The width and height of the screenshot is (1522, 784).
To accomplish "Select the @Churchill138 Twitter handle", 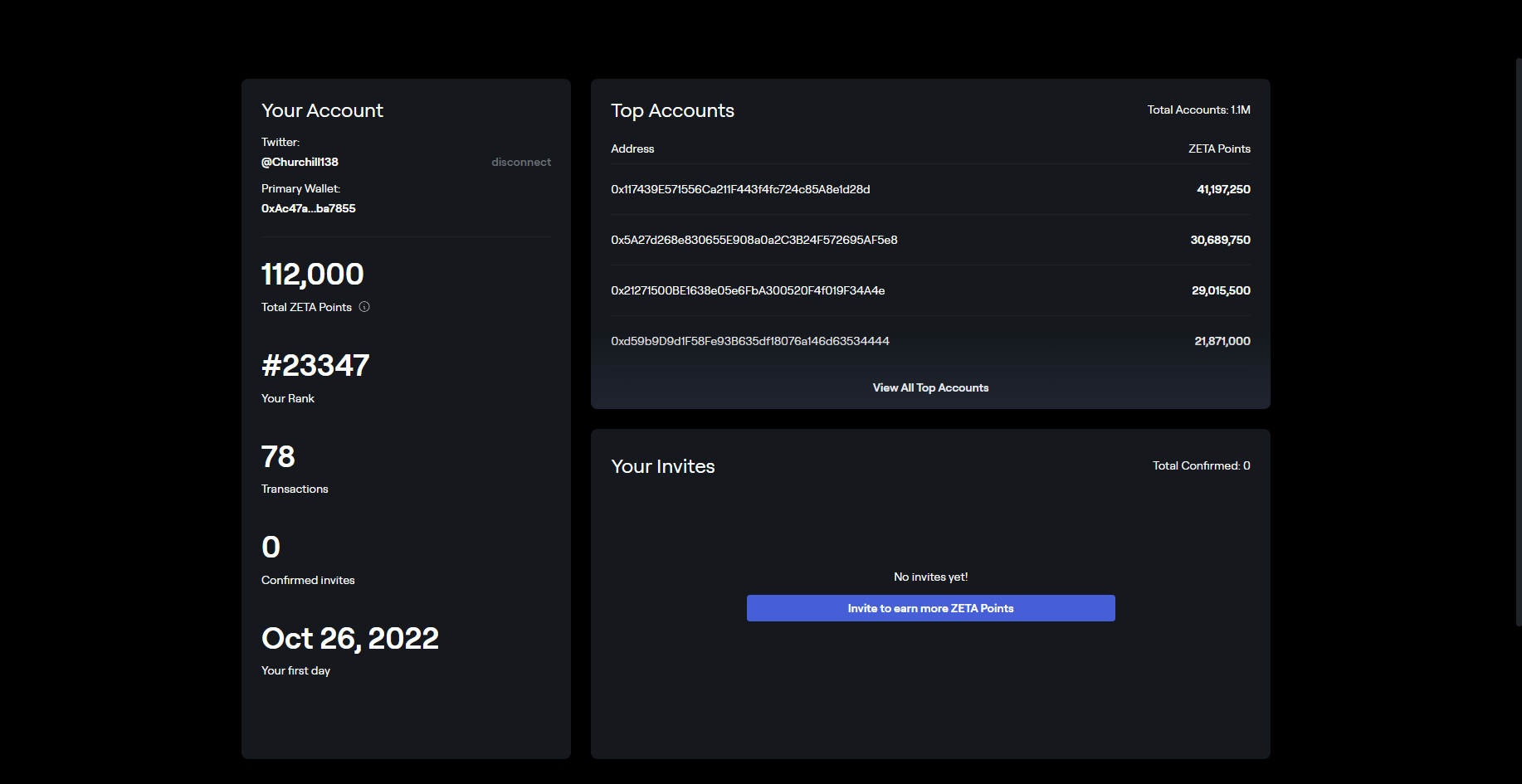I will point(300,162).
